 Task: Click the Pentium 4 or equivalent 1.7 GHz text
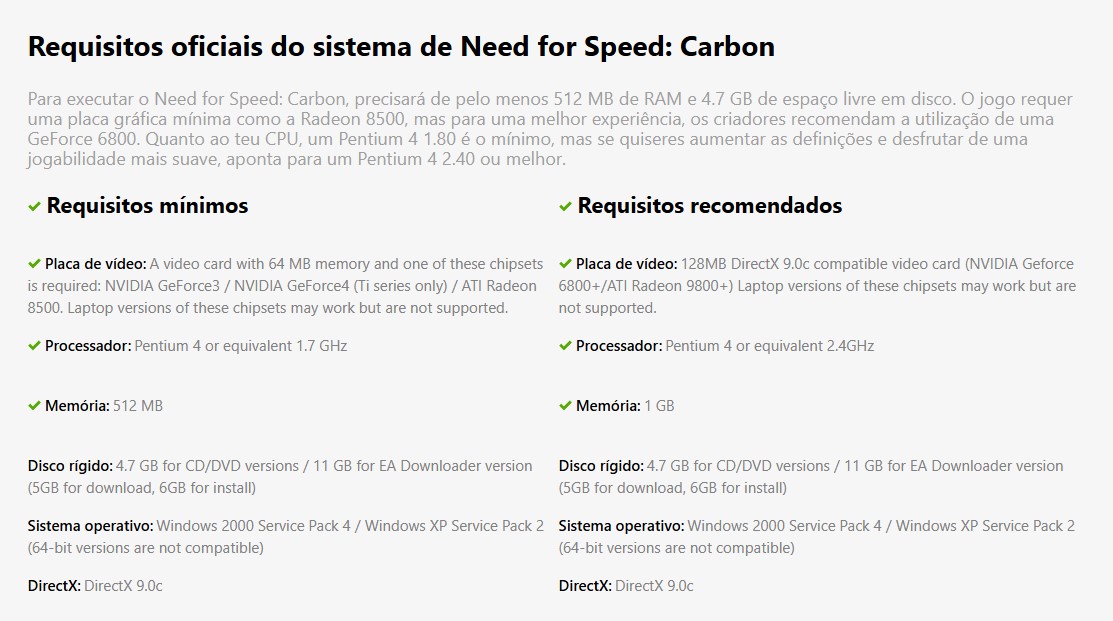click(x=241, y=346)
